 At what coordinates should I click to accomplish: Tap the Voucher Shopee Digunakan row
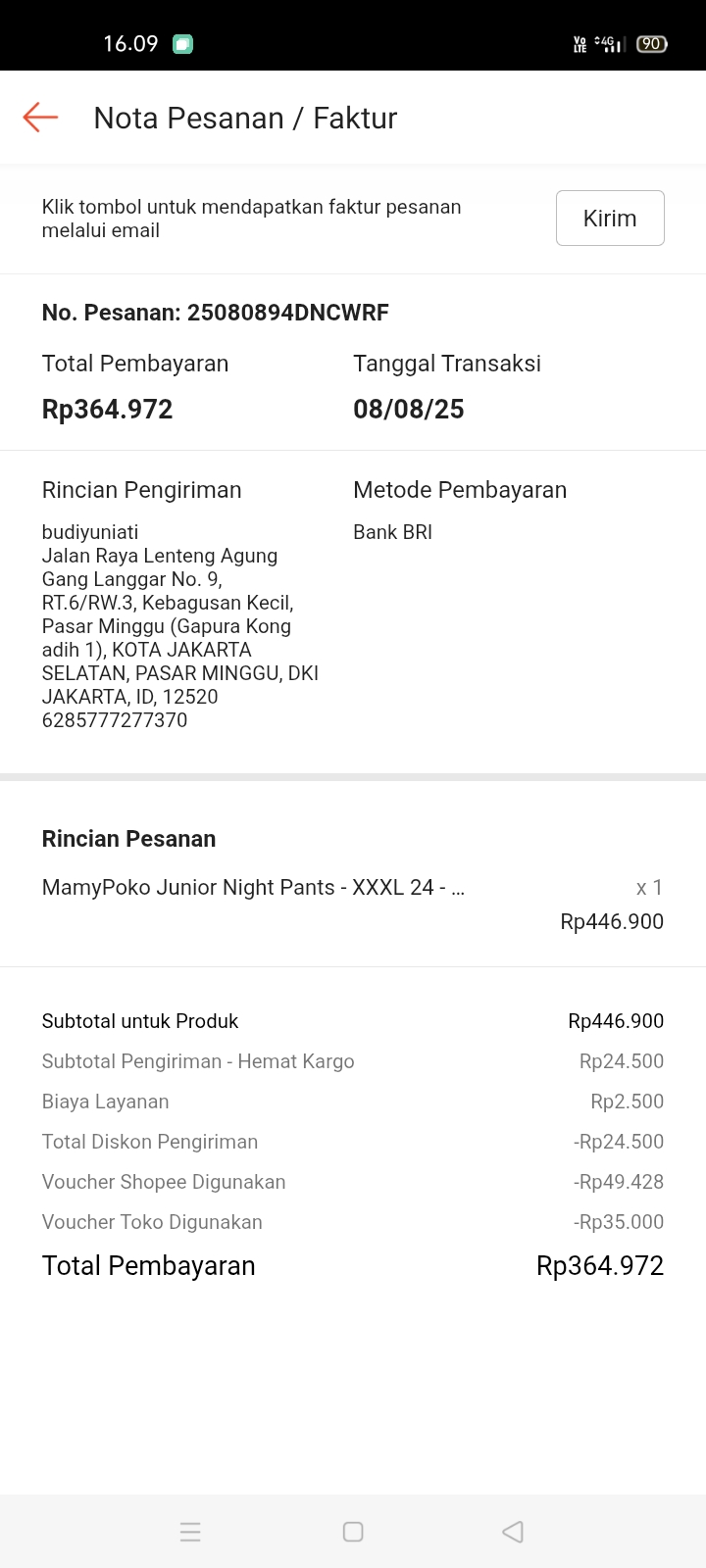[353, 1182]
